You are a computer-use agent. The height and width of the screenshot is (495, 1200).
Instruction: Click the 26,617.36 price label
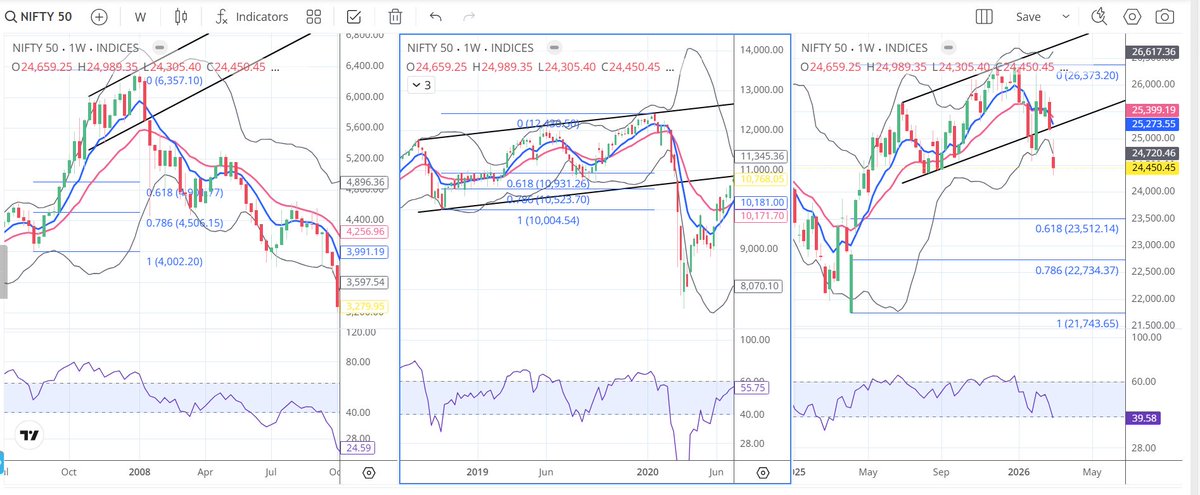tap(1154, 52)
